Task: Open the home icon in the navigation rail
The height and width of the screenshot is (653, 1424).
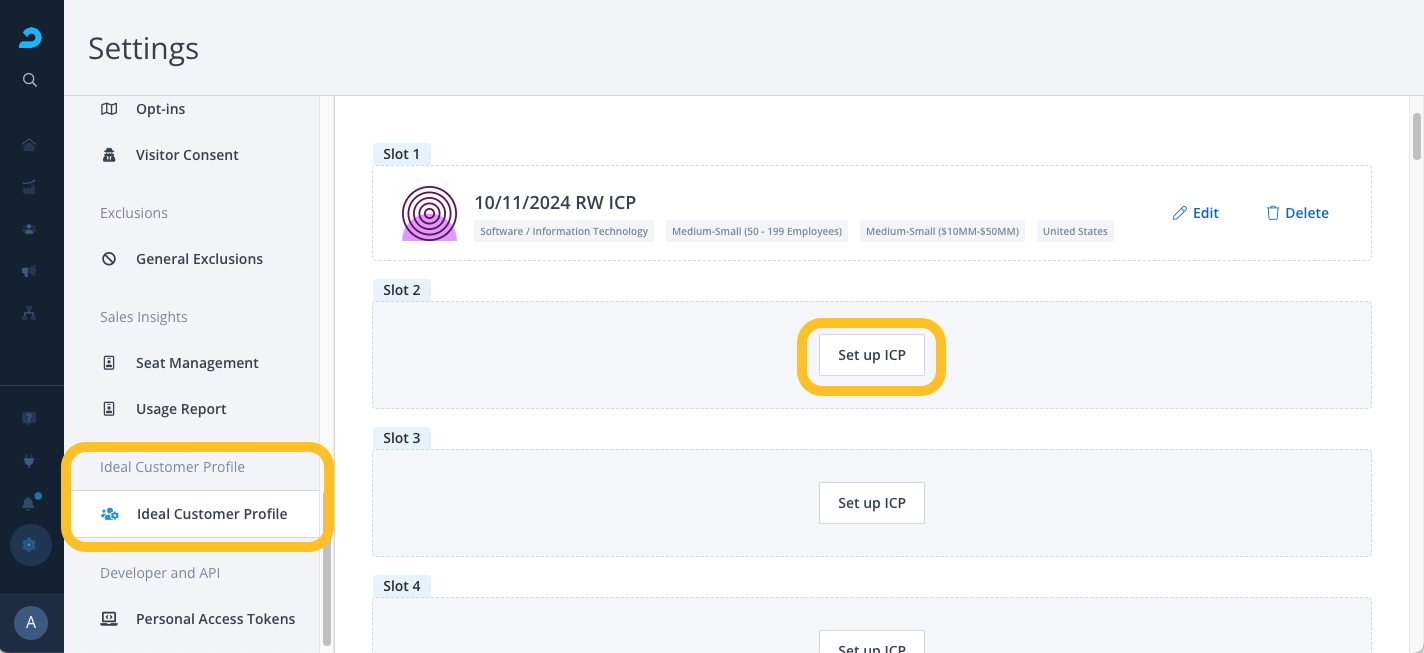Action: tap(29, 145)
